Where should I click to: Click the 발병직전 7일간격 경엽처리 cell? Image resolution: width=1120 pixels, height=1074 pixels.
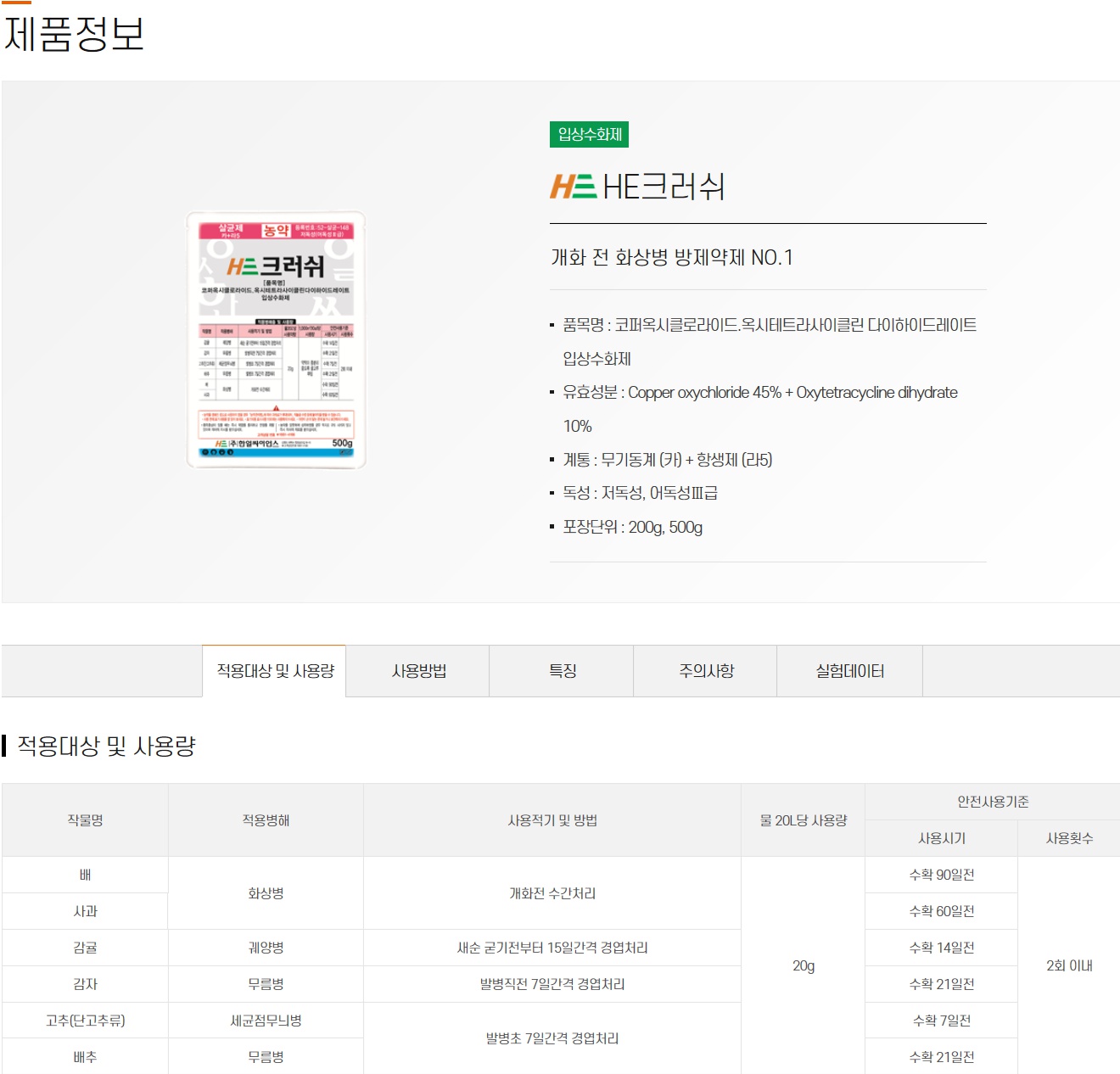[552, 984]
